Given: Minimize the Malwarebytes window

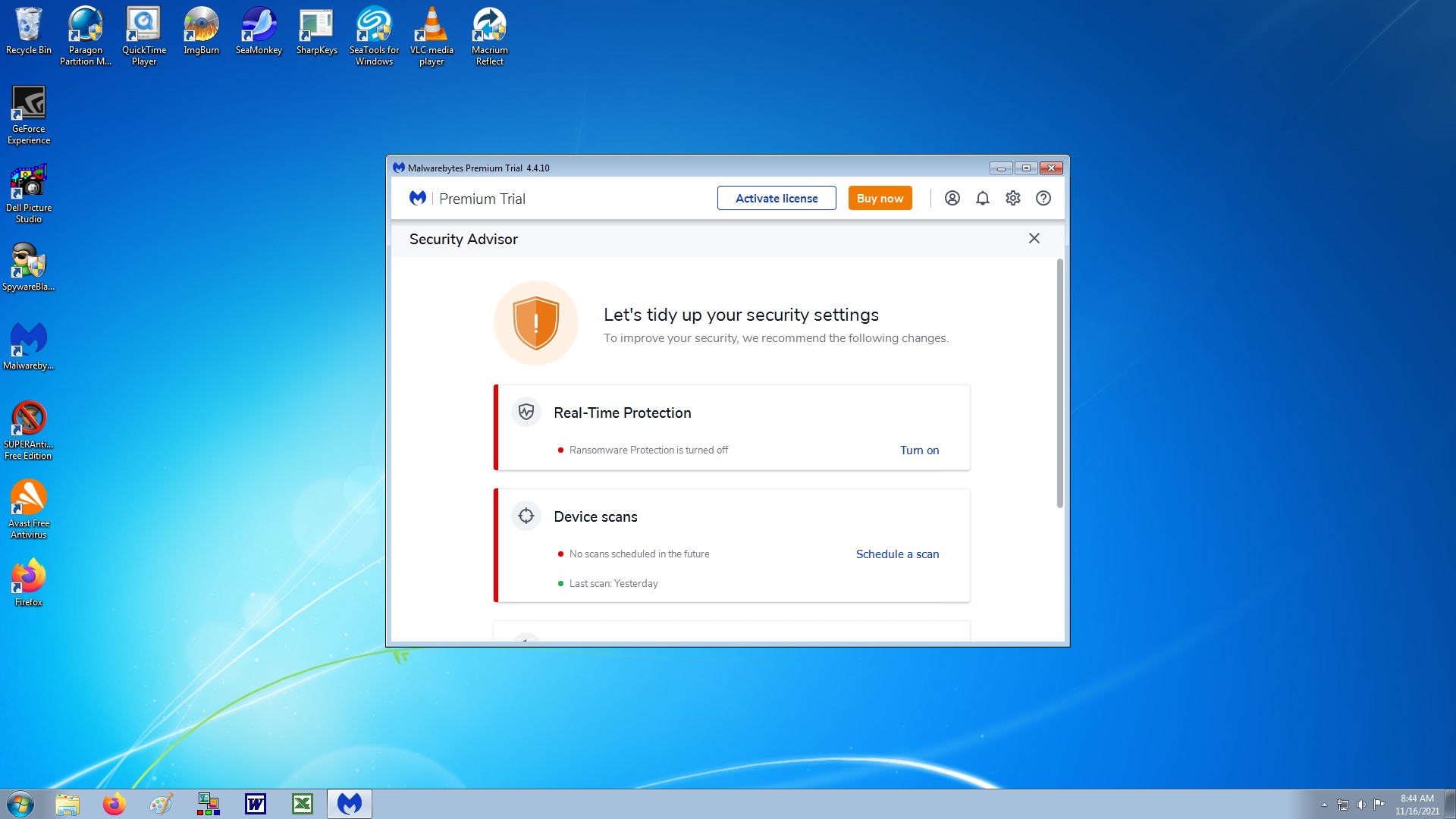Looking at the screenshot, I should tap(1001, 168).
